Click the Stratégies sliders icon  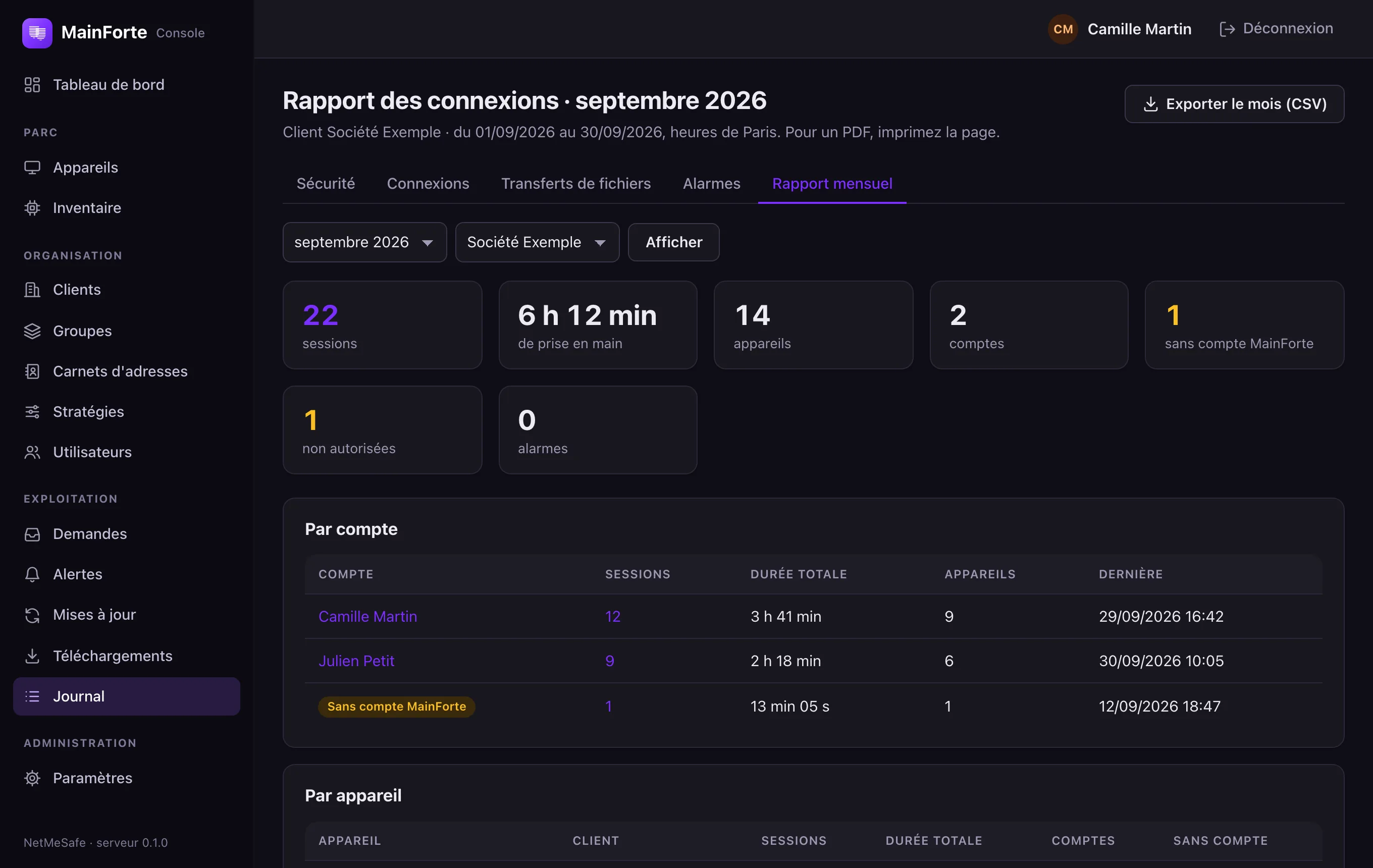pyautogui.click(x=32, y=411)
